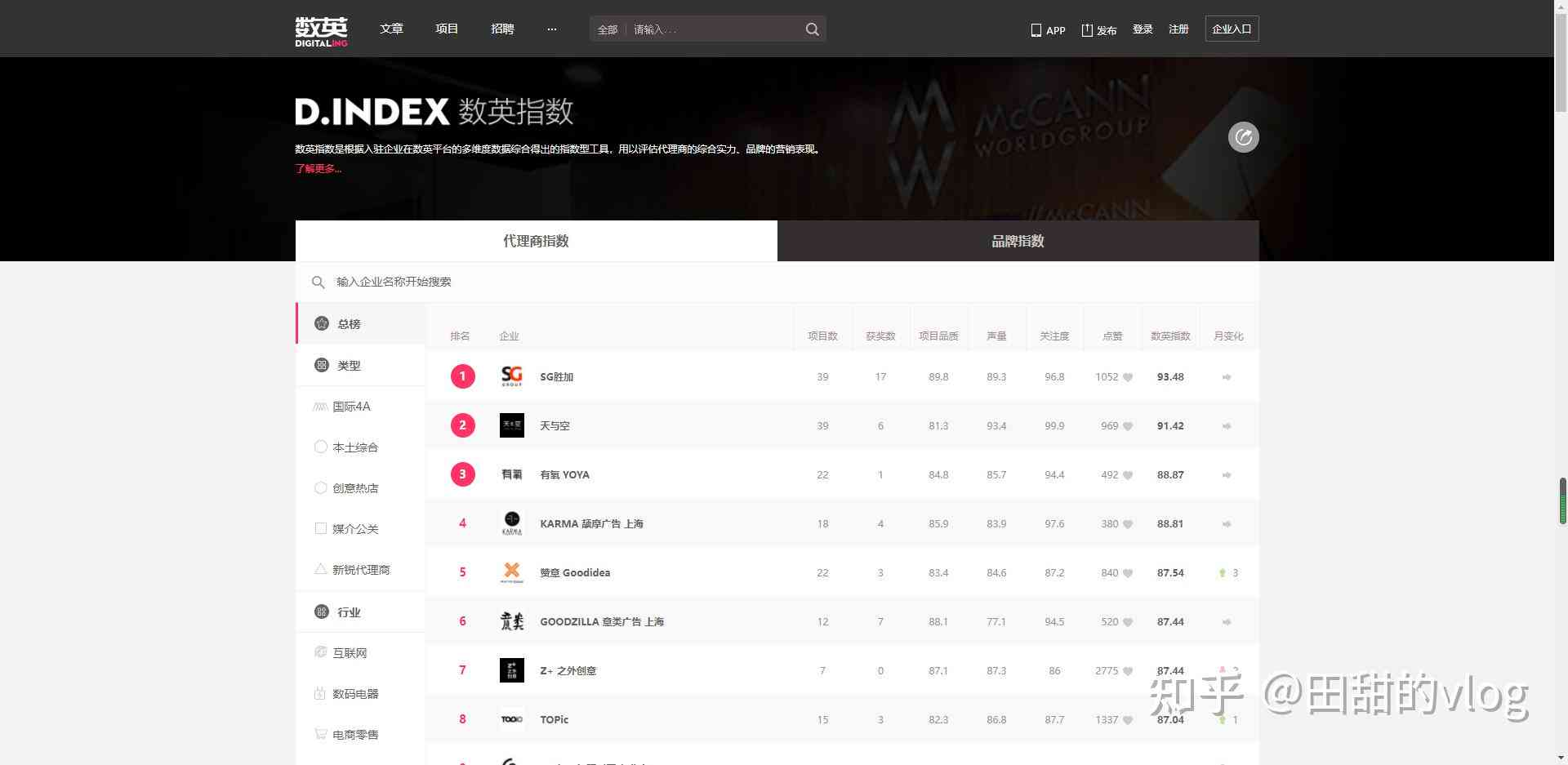Open GOODZILLA 意类广告 上海 name link
1568x765 pixels.
click(602, 621)
